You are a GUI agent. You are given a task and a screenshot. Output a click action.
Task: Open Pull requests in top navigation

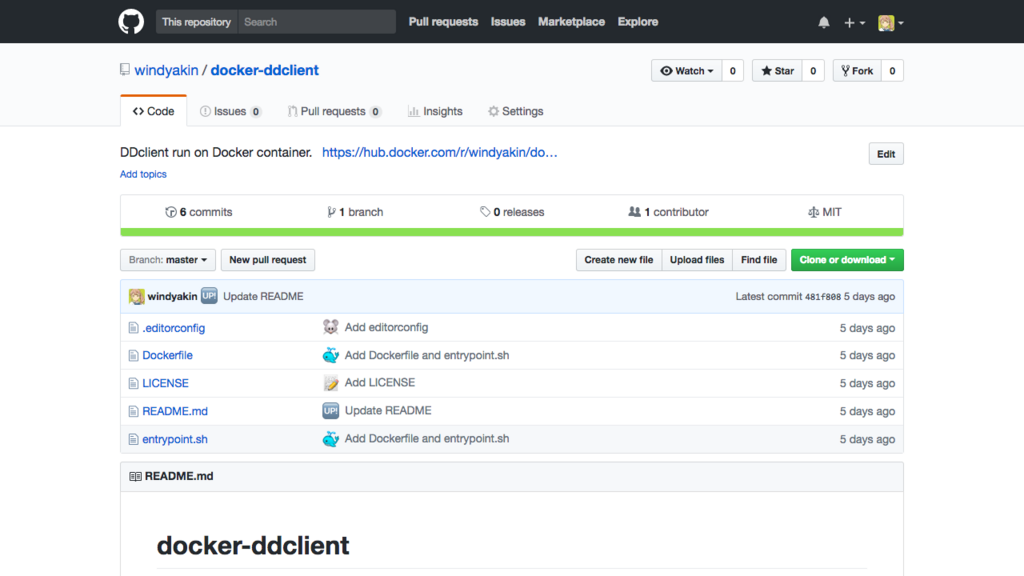coord(443,22)
